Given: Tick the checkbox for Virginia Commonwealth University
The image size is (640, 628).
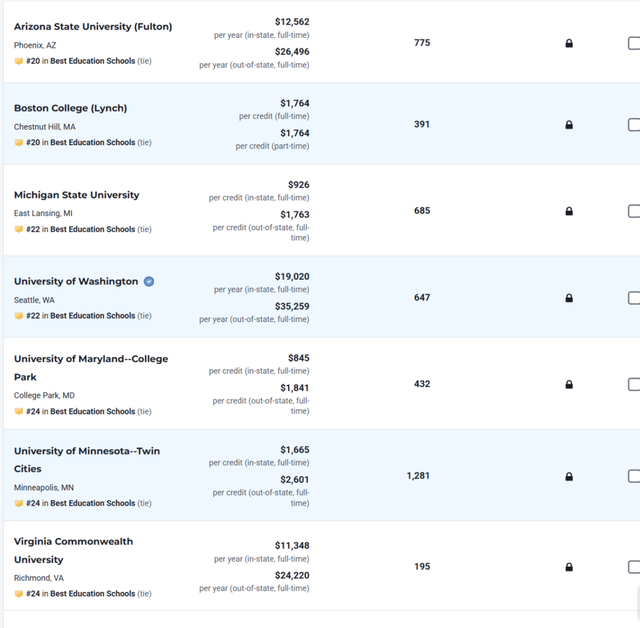Looking at the screenshot, I should [x=634, y=567].
